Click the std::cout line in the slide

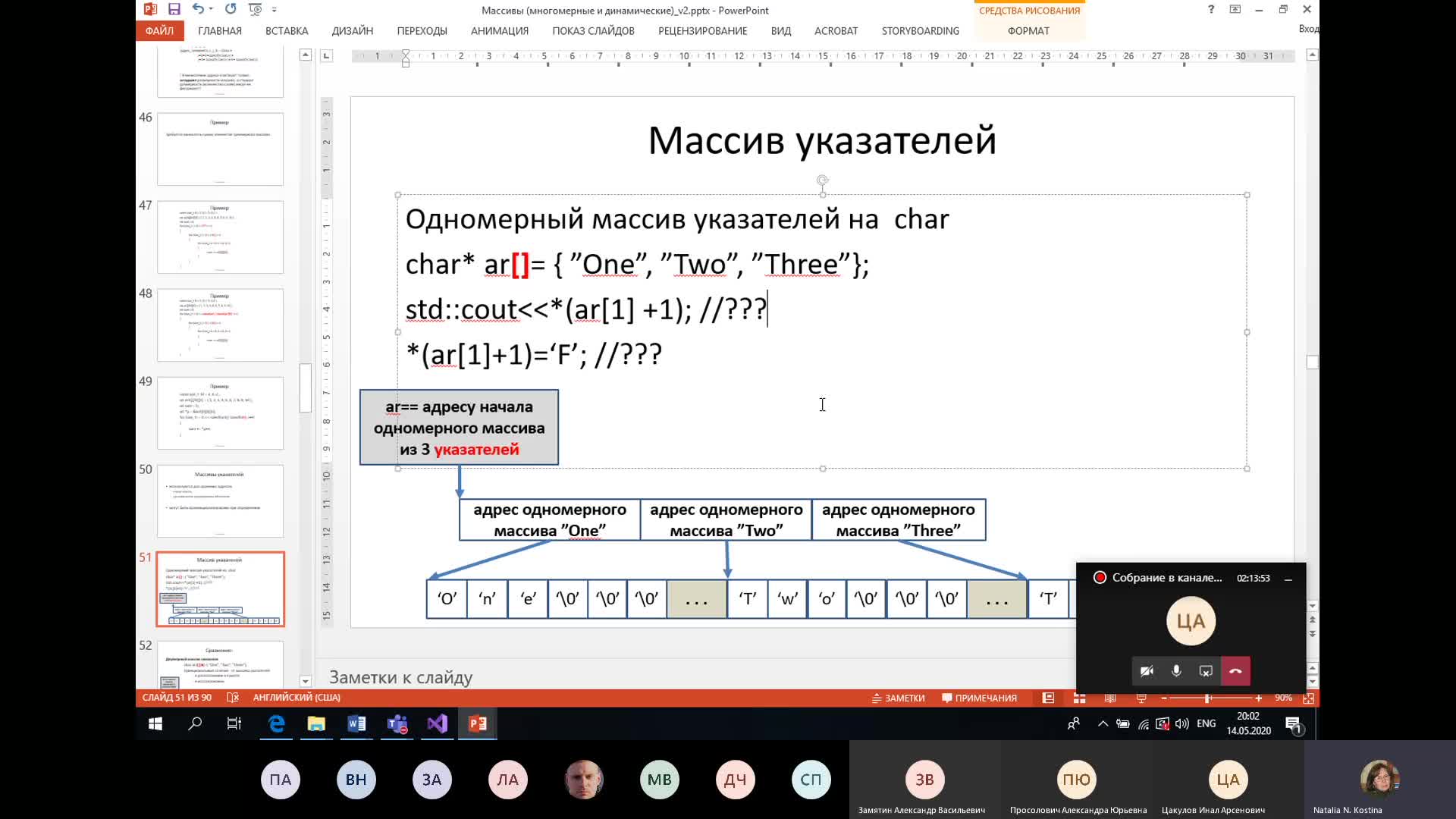[x=585, y=309]
